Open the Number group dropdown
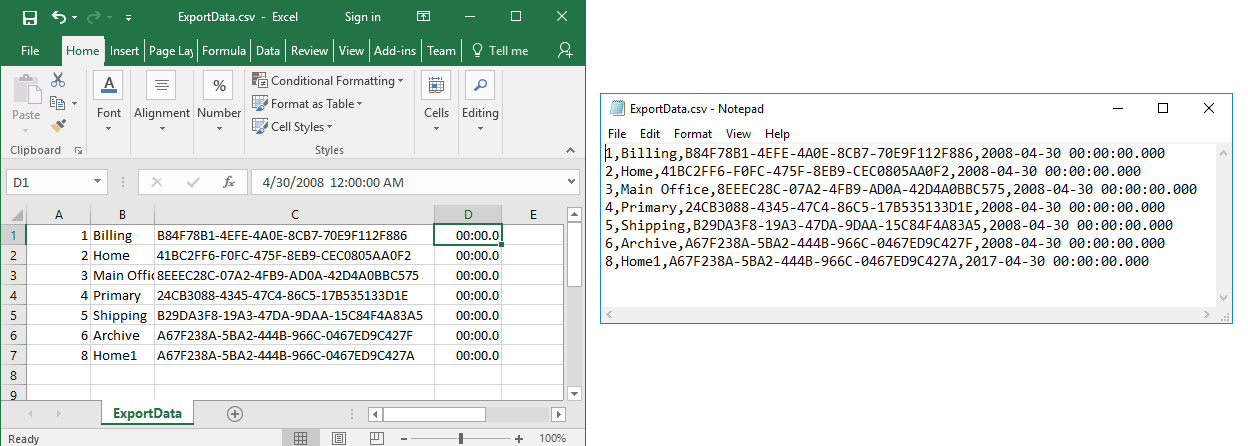 pyautogui.click(x=219, y=103)
